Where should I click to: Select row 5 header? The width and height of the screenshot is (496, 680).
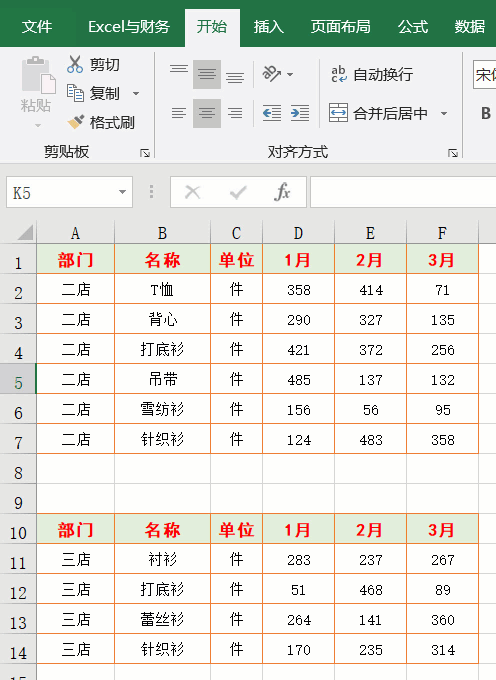click(x=18, y=379)
